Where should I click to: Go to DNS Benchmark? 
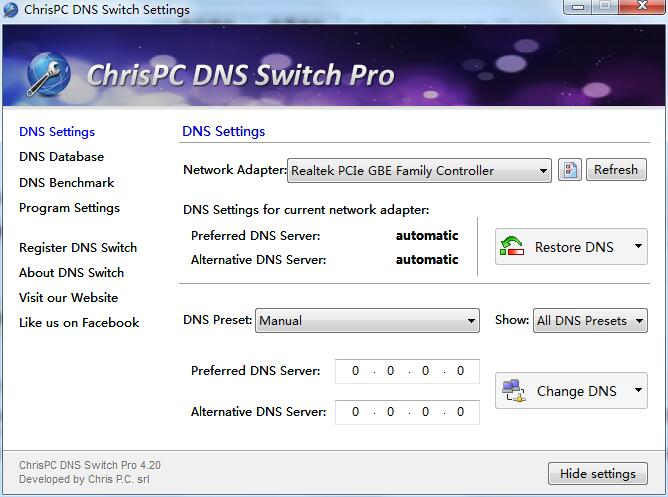pos(66,183)
